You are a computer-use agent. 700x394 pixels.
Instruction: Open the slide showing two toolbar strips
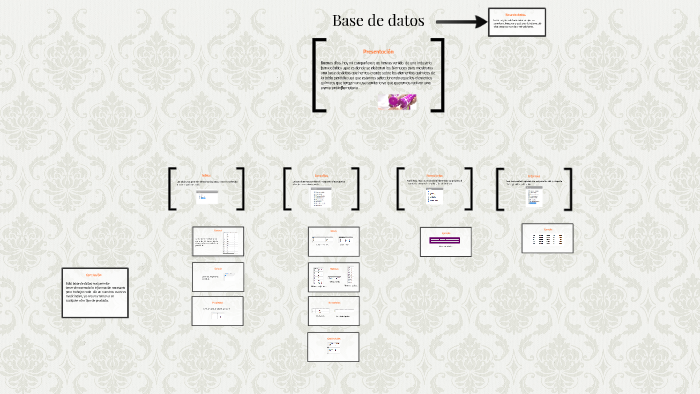click(x=333, y=241)
